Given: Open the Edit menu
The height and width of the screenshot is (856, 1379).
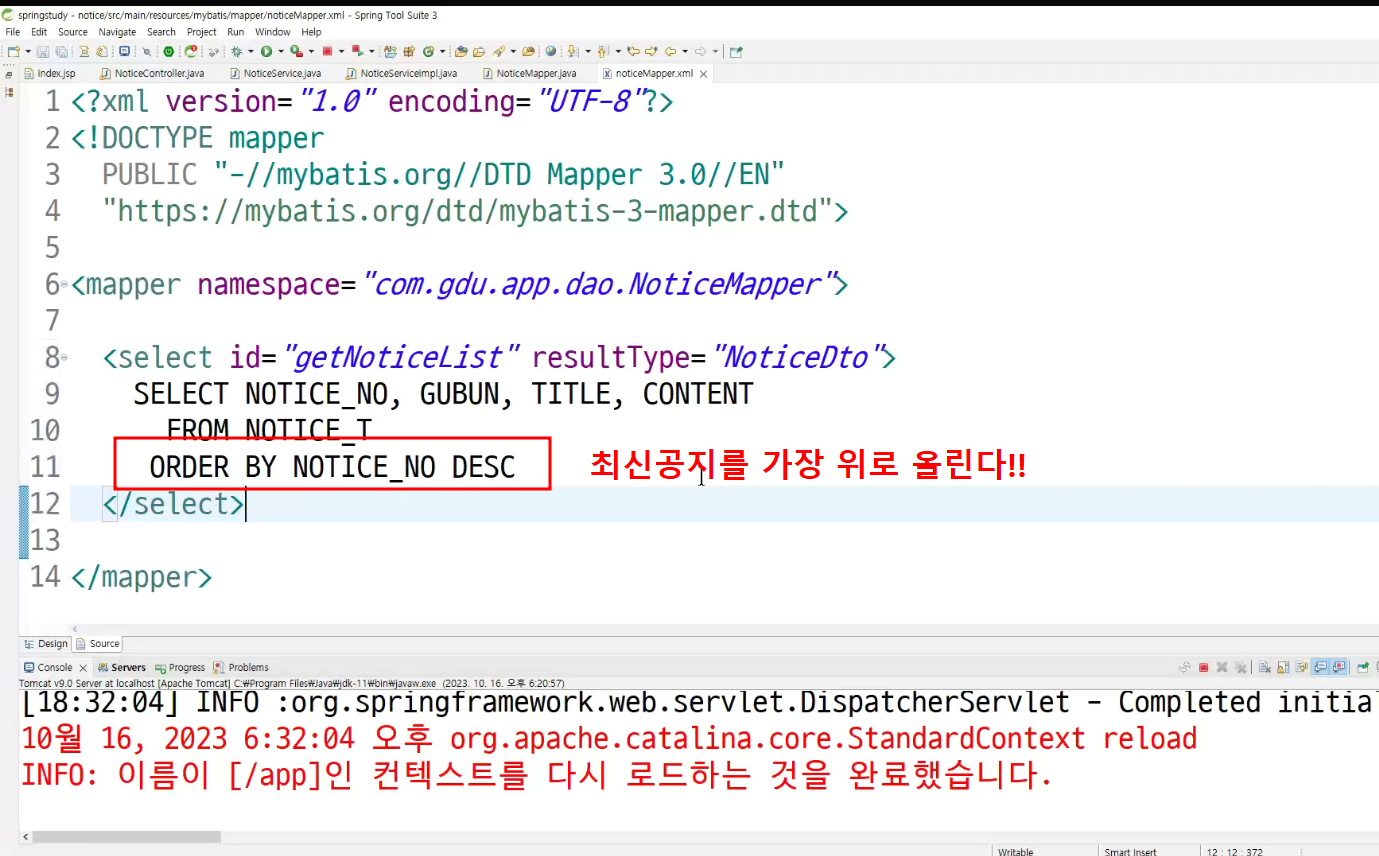Looking at the screenshot, I should coord(39,32).
